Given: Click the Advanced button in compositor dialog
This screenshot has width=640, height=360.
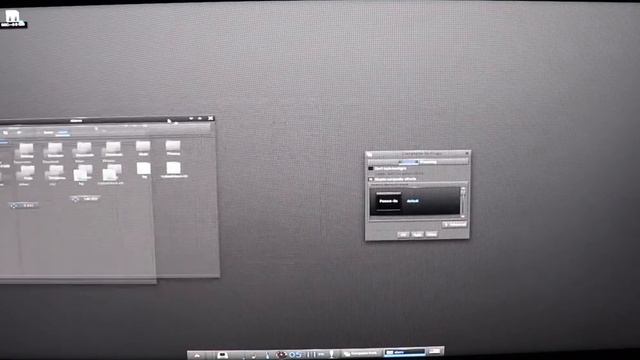Looking at the screenshot, I should tap(454, 224).
